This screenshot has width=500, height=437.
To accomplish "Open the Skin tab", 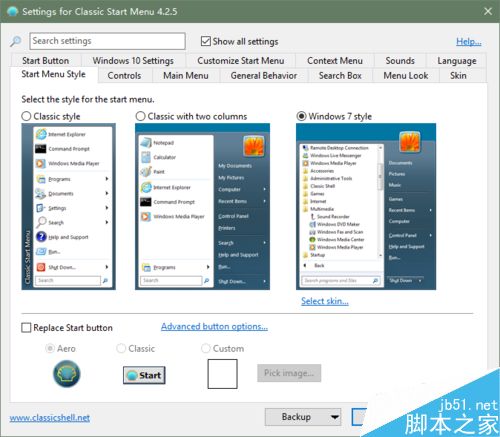I will click(458, 76).
